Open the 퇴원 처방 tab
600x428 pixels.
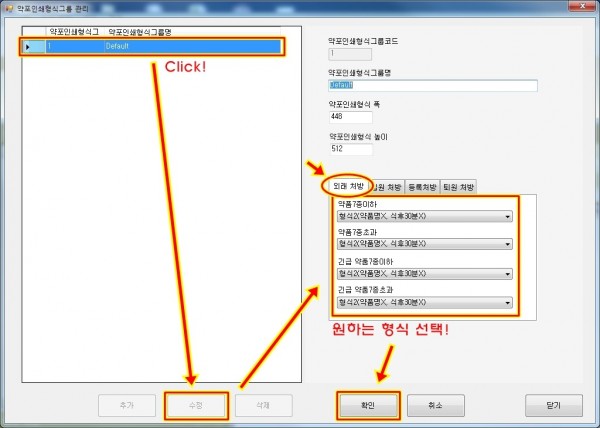(x=459, y=186)
